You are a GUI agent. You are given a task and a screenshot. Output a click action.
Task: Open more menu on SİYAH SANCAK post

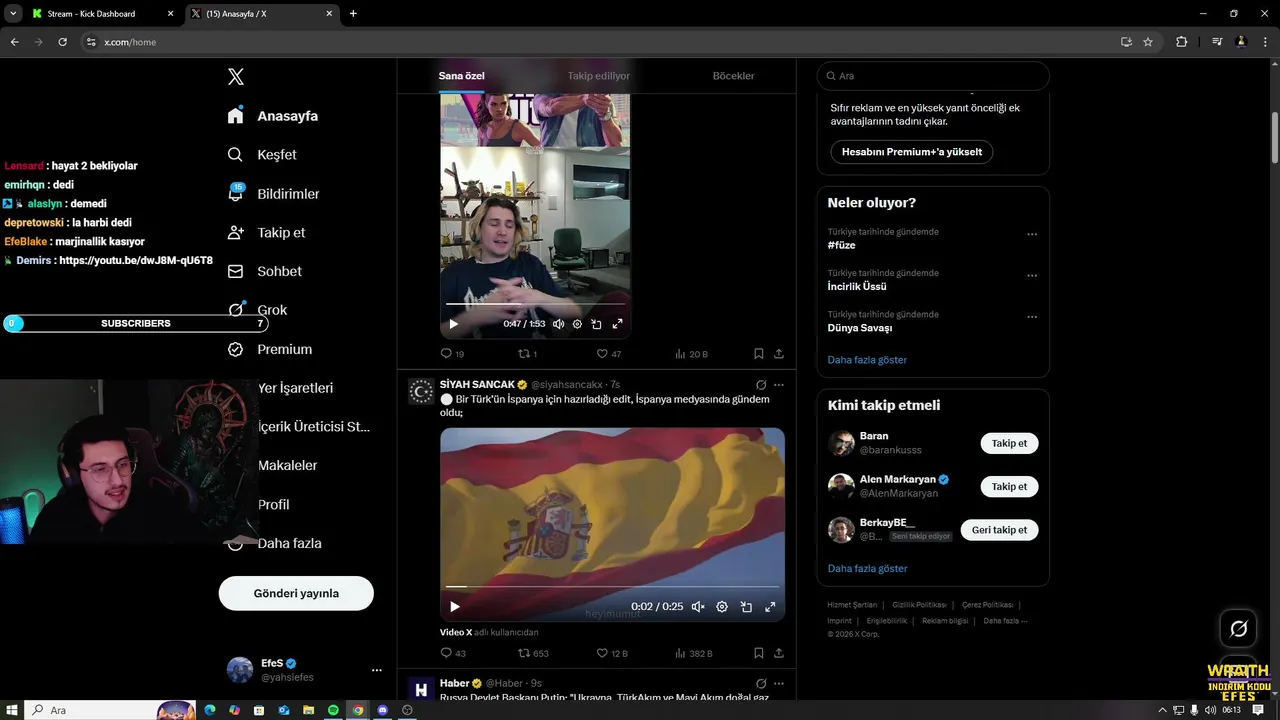[x=779, y=385]
